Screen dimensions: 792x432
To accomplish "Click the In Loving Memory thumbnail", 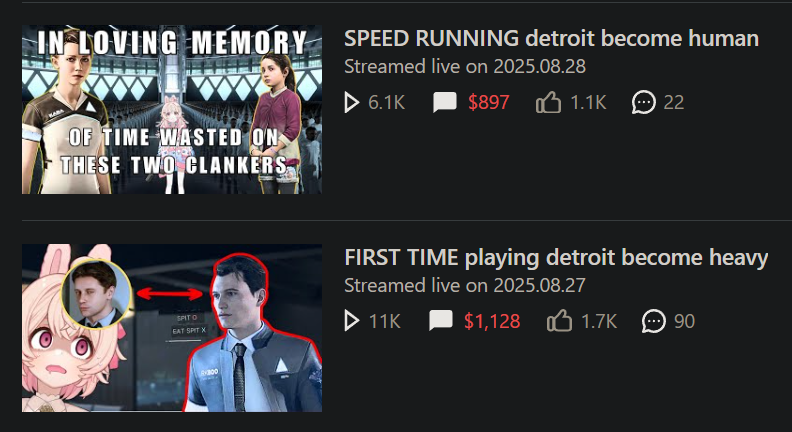I will click(x=172, y=110).
